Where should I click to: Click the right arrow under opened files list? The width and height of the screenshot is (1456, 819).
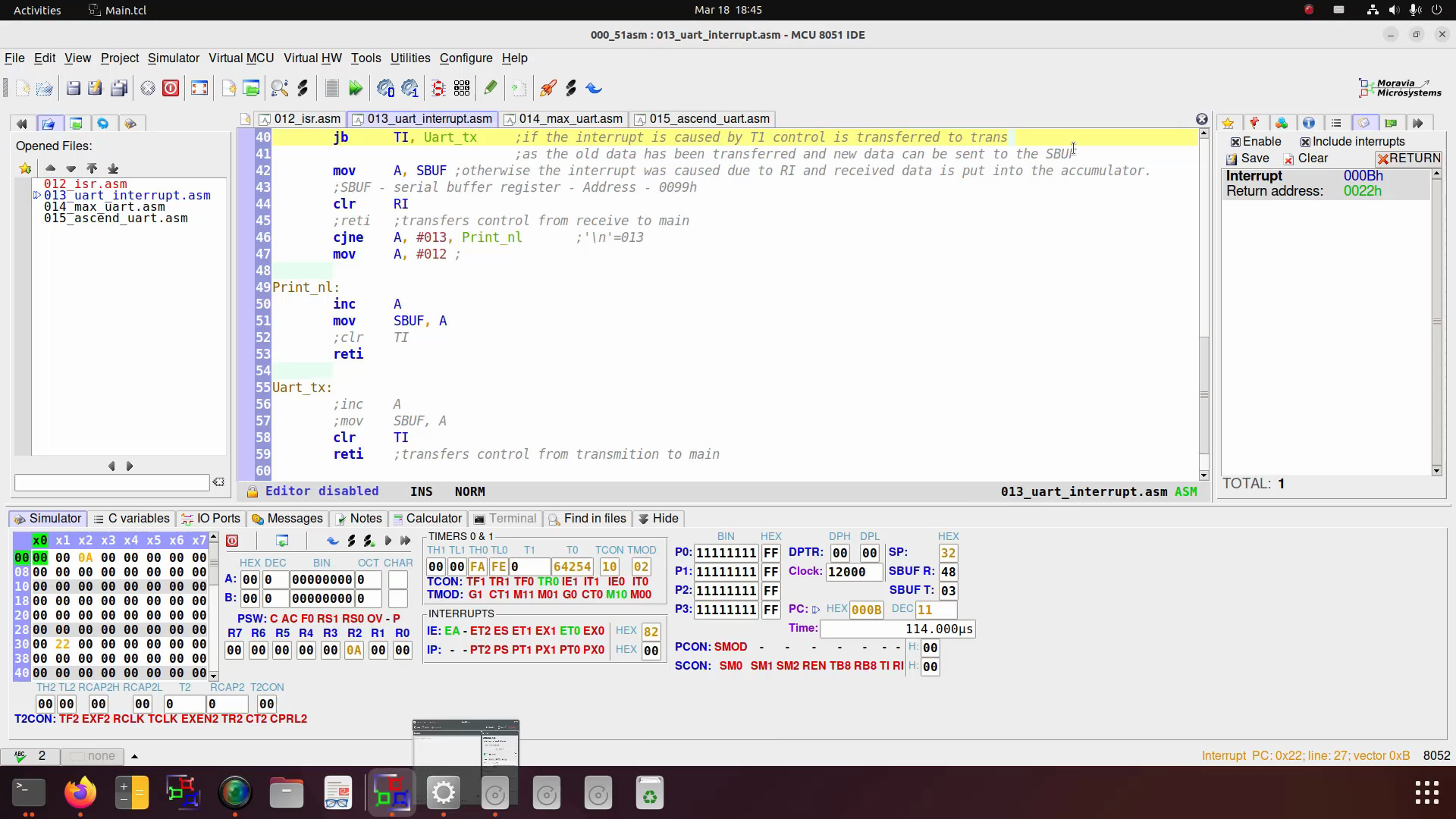pos(129,466)
